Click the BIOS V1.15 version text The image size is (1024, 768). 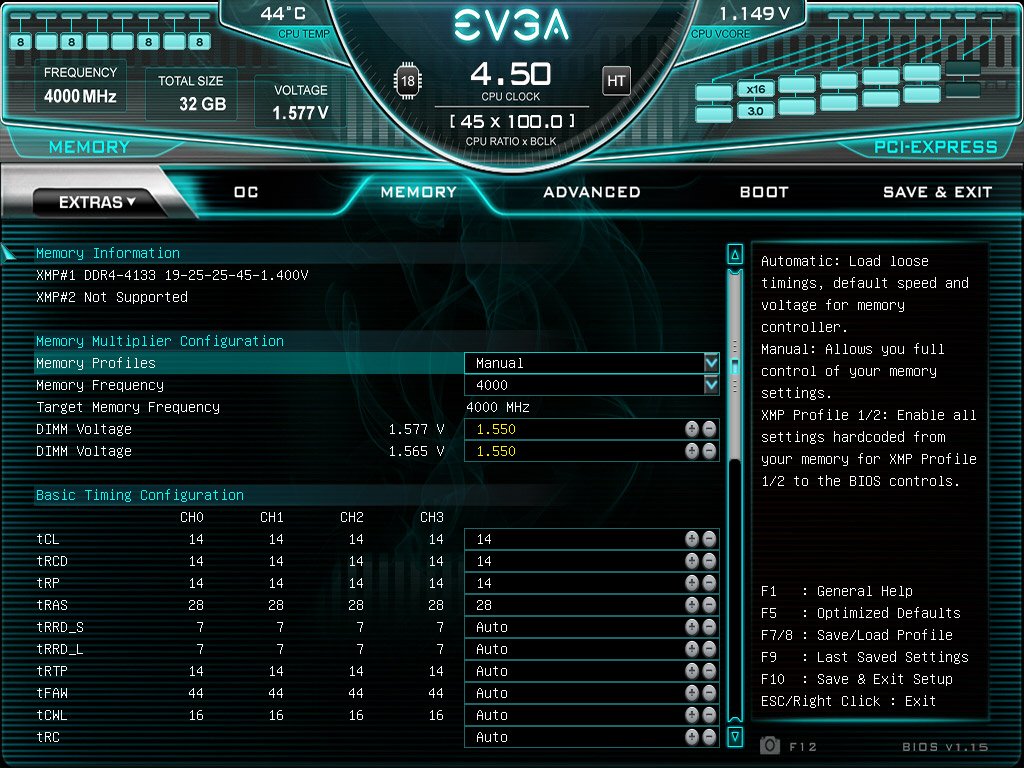coord(945,746)
